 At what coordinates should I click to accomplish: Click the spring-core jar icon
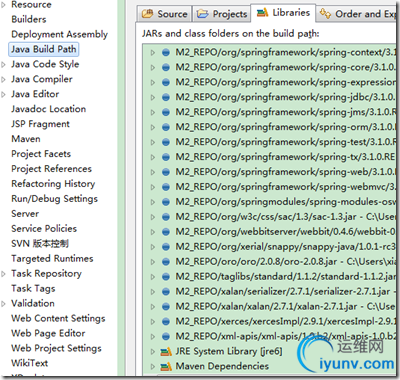[166, 67]
